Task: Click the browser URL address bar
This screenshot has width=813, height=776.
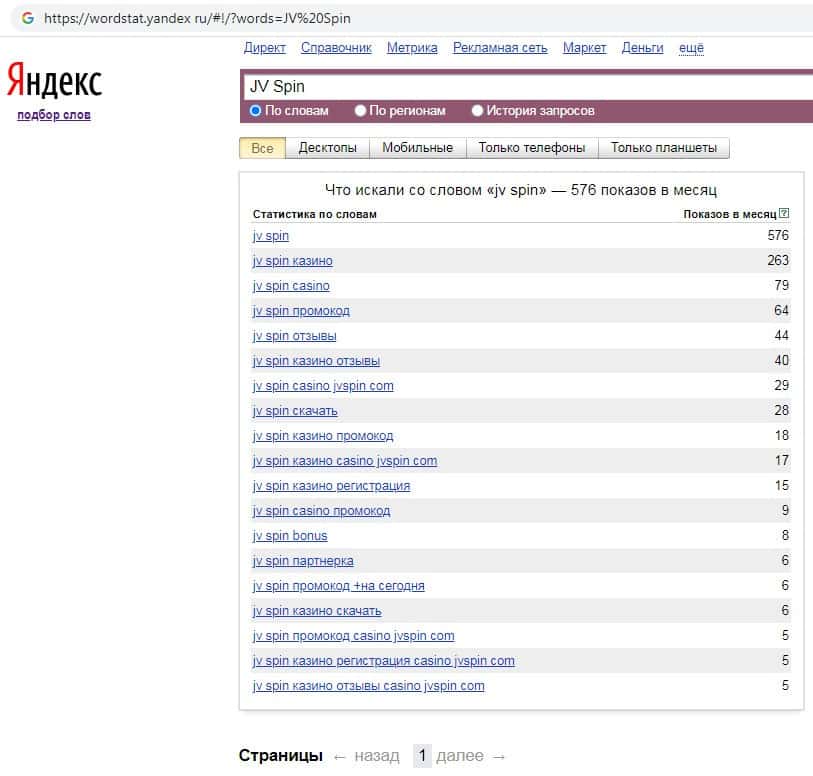Action: pos(400,18)
